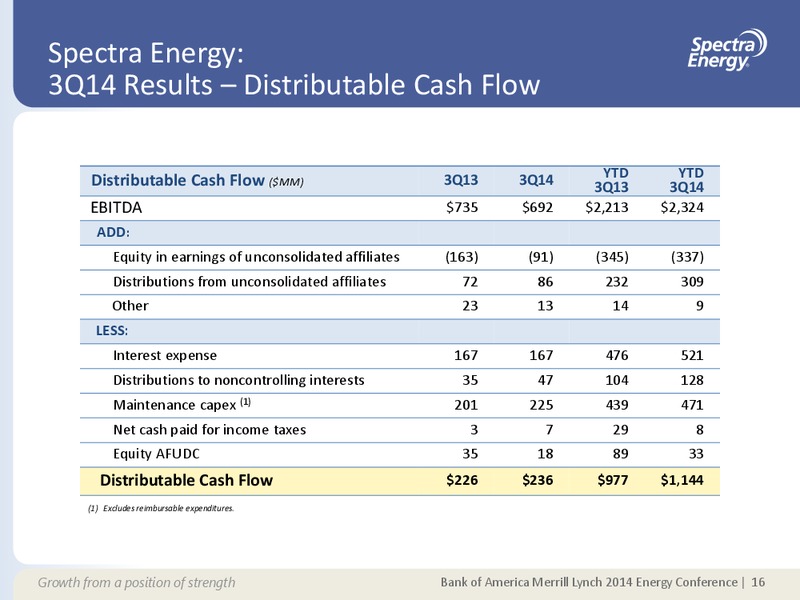Select the '201' maintenance capex cell

pyautogui.click(x=466, y=405)
